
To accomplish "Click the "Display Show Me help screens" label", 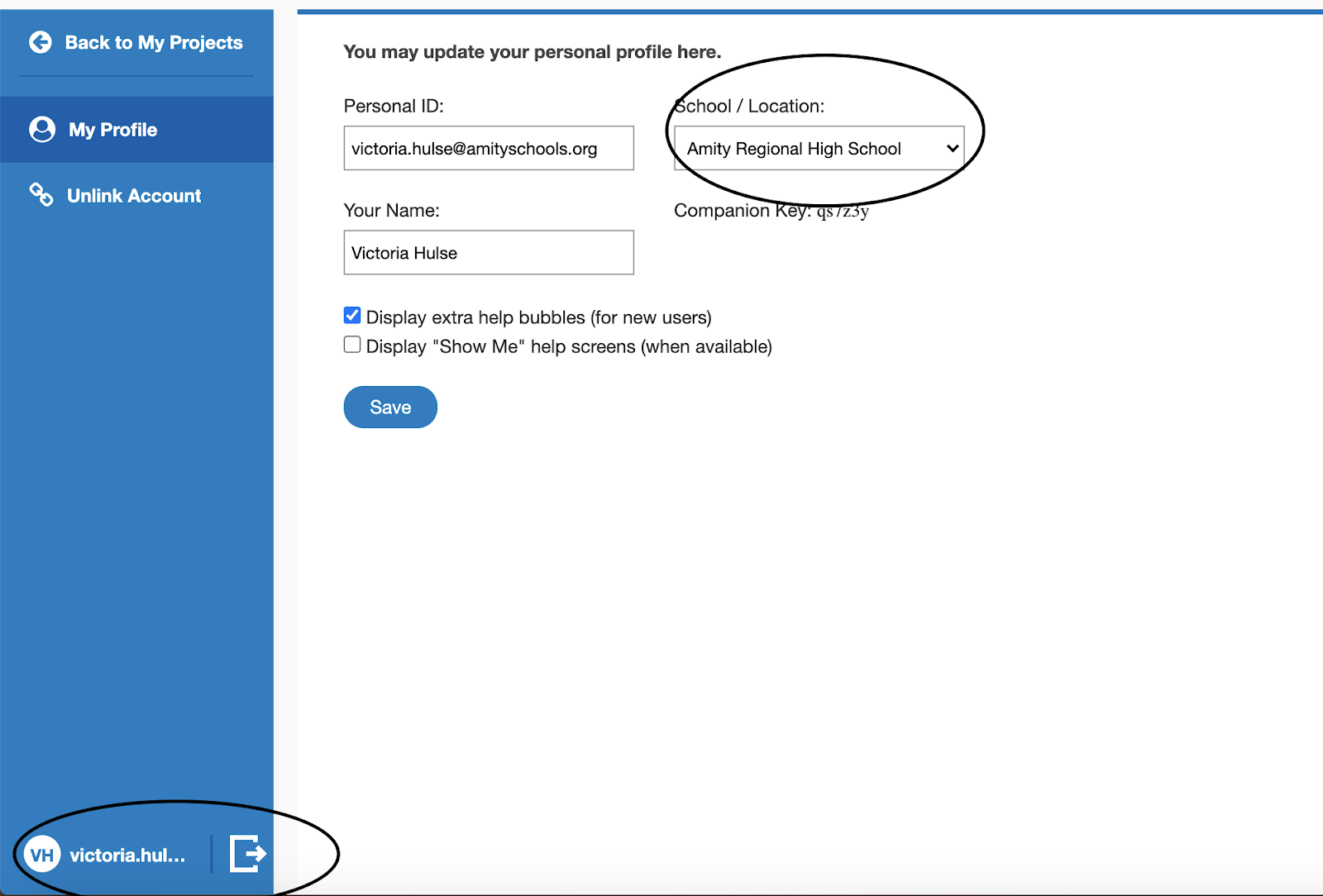I will 569,346.
